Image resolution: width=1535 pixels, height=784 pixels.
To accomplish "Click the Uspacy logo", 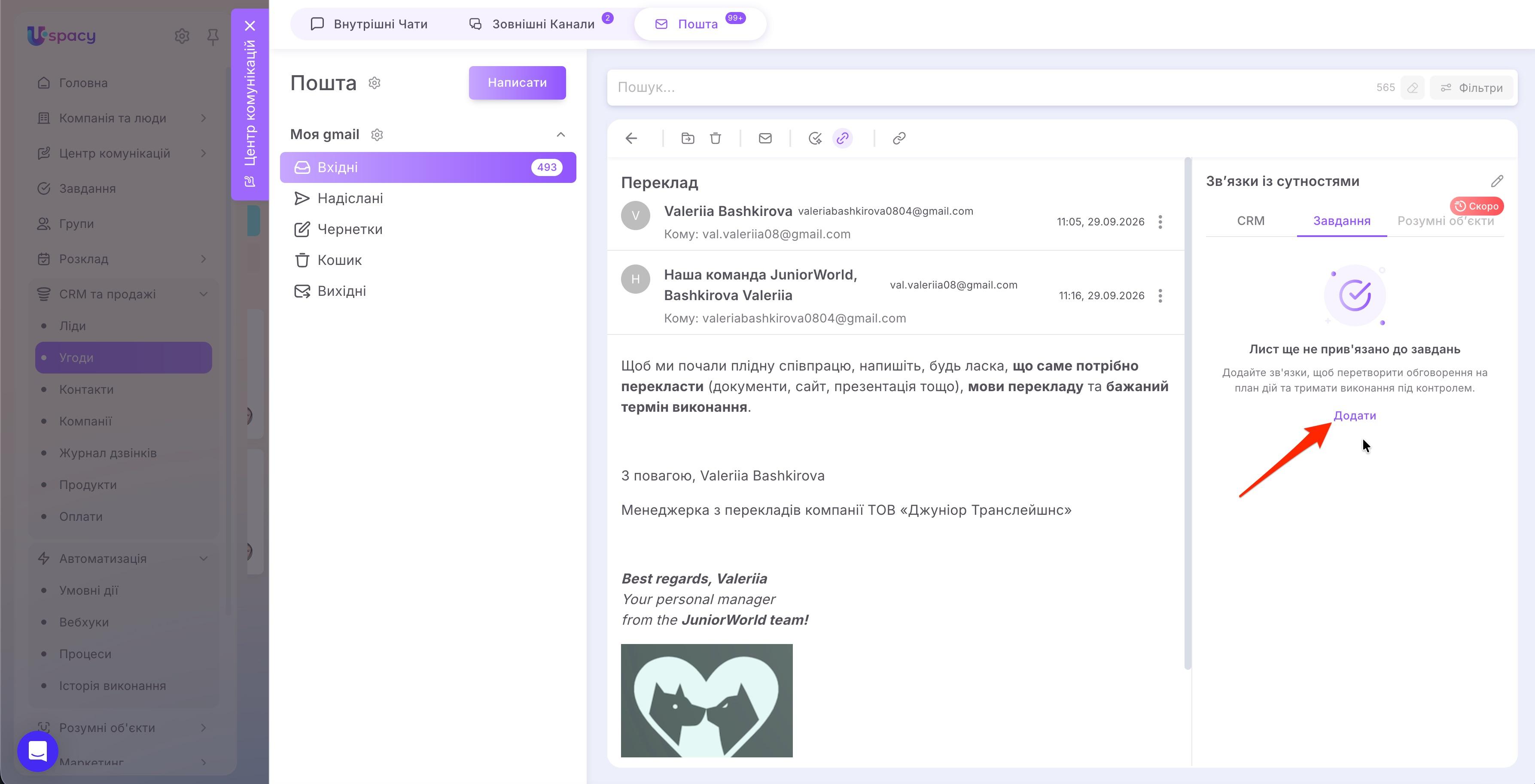I will tap(61, 36).
